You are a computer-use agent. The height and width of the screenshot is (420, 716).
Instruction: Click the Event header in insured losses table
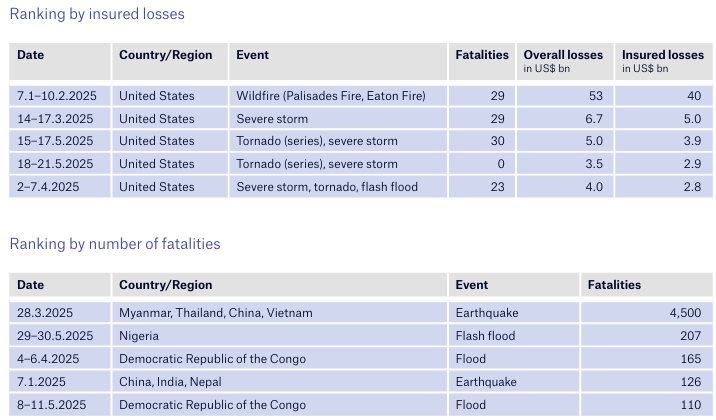338,62
